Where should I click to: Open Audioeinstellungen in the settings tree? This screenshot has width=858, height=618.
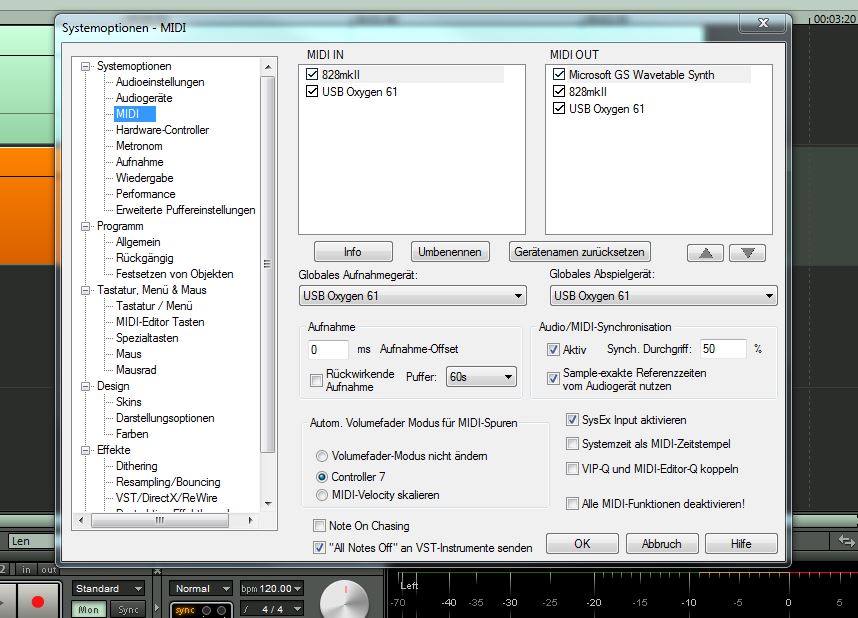pos(160,82)
